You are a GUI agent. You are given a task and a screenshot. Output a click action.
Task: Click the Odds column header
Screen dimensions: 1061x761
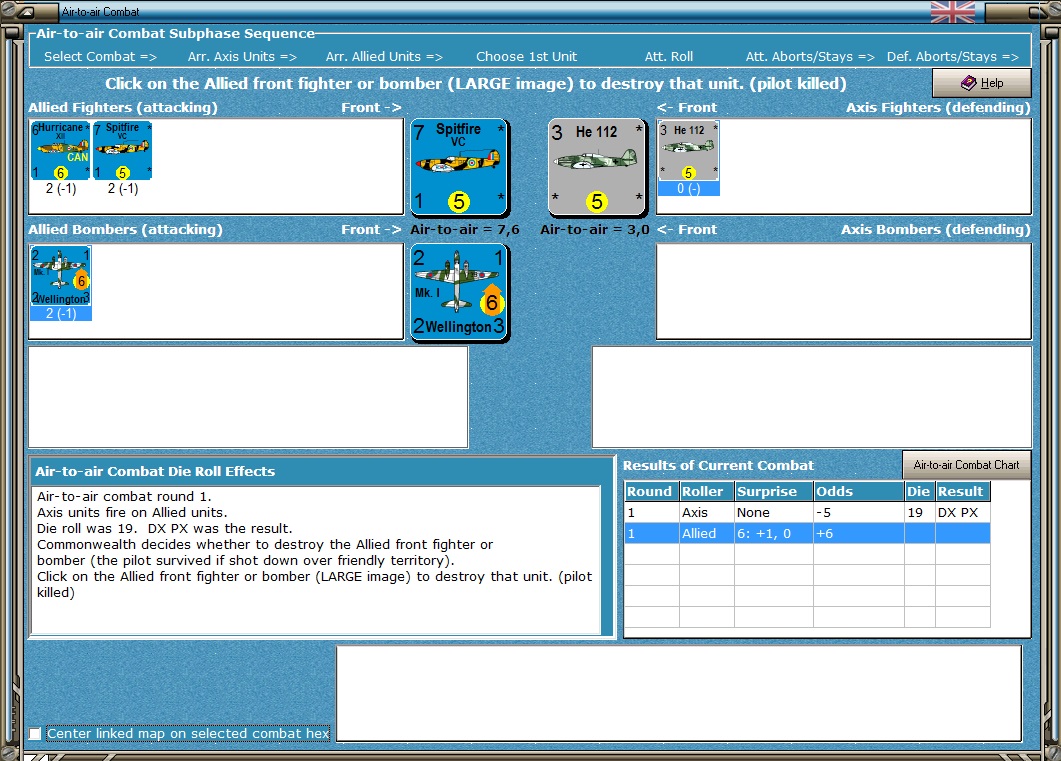859,491
